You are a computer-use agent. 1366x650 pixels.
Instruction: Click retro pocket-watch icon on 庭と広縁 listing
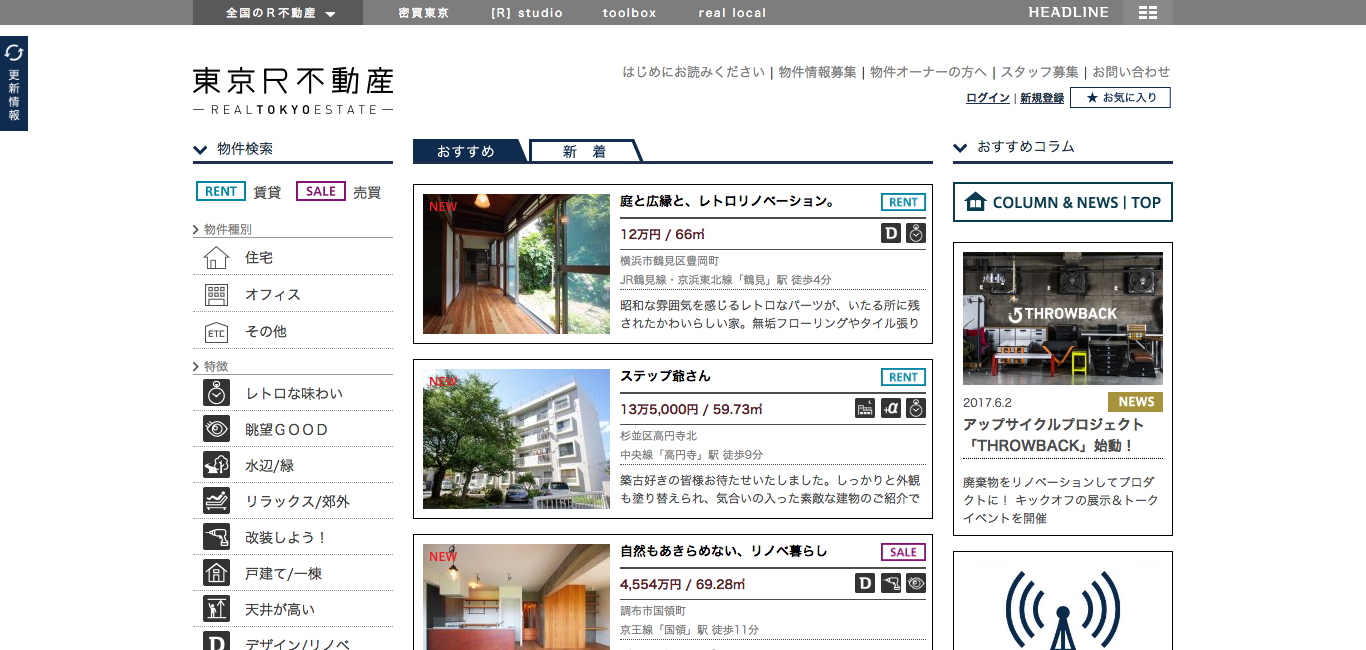pyautogui.click(x=916, y=233)
